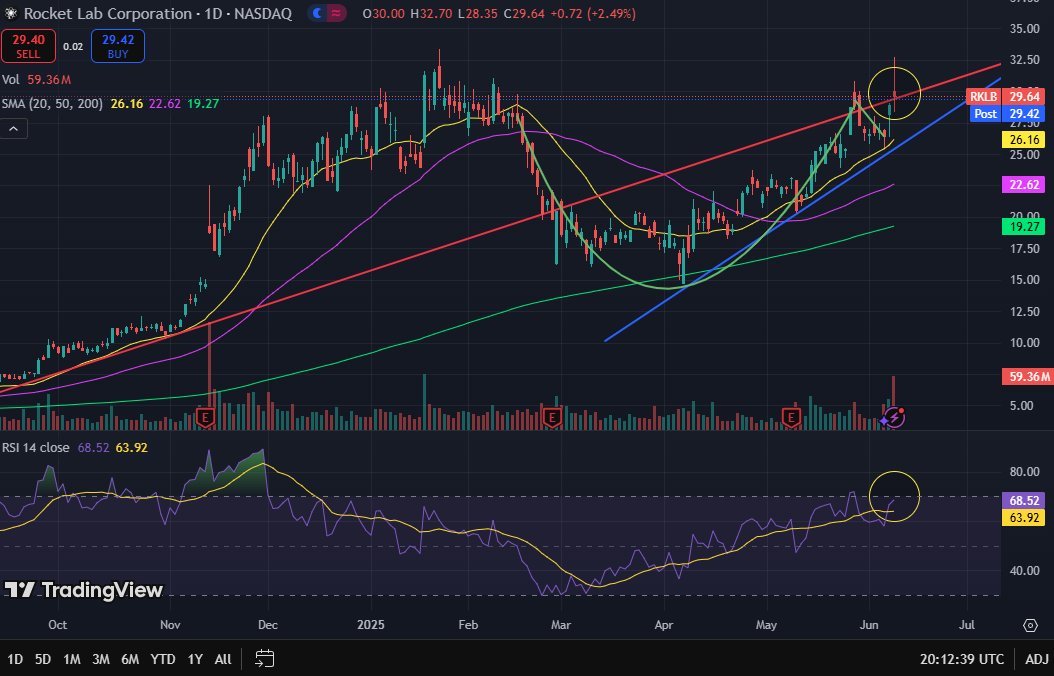Click the purple lightning event icon on chart
The height and width of the screenshot is (676, 1054).
pyautogui.click(x=895, y=418)
